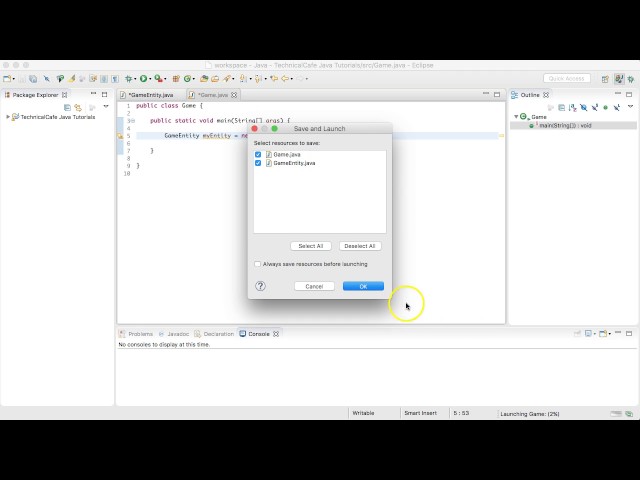
Task: Click Hide Non-Public Members icon in Outline
Action: click(606, 107)
